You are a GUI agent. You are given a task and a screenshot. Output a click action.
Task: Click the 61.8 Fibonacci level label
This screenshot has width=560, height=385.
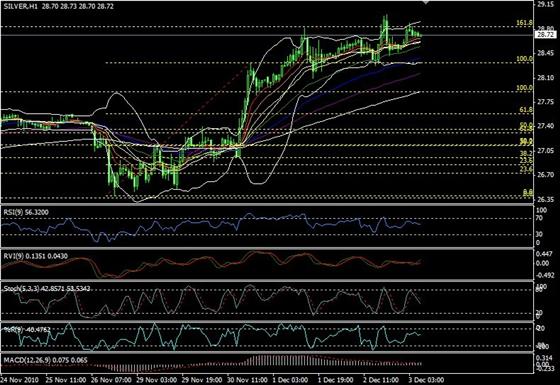pos(526,110)
